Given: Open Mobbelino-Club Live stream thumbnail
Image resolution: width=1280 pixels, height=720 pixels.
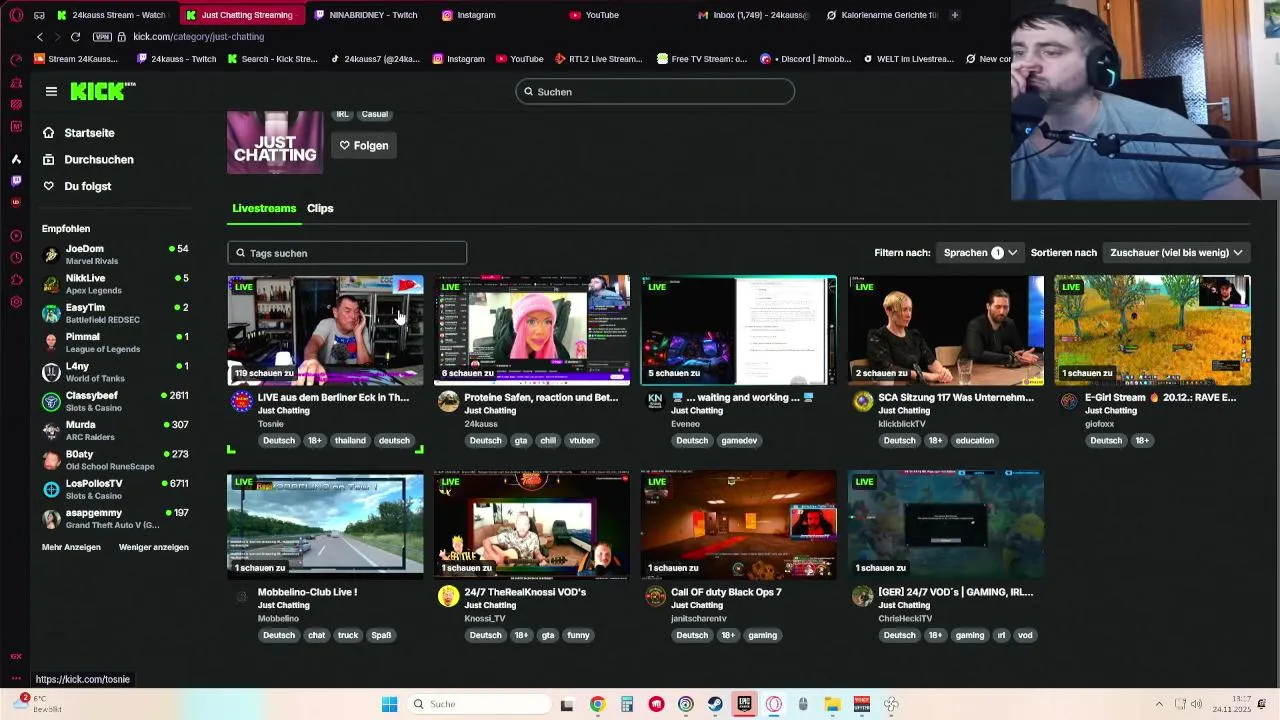Looking at the screenshot, I should pyautogui.click(x=325, y=525).
